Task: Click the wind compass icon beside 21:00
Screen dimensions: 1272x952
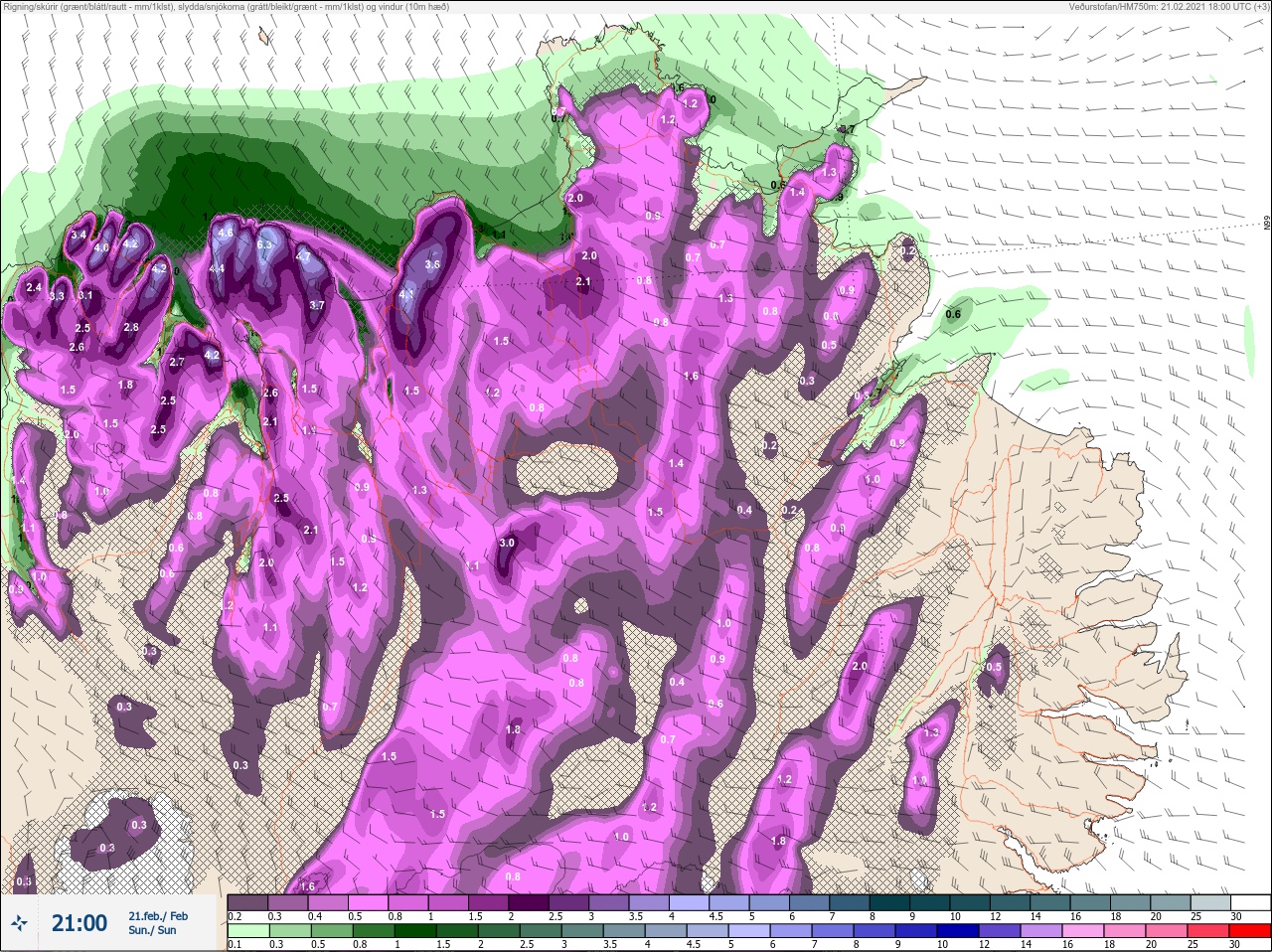Action: 19,924
